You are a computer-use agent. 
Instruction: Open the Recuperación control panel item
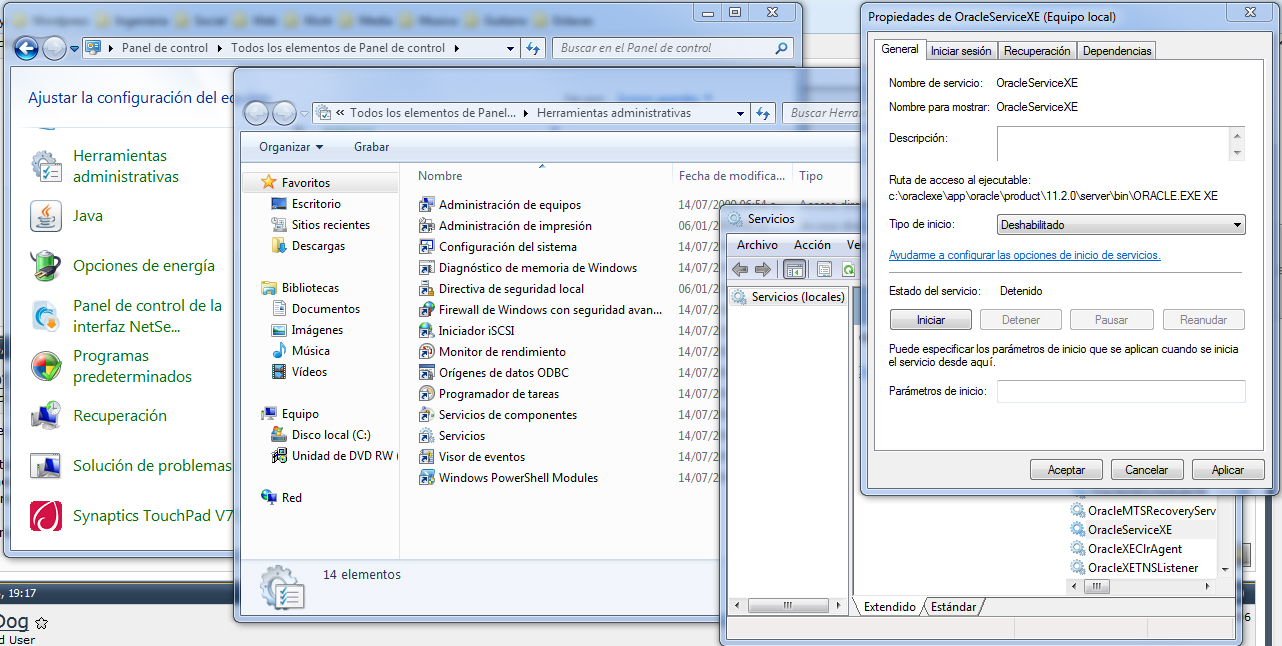coord(120,416)
